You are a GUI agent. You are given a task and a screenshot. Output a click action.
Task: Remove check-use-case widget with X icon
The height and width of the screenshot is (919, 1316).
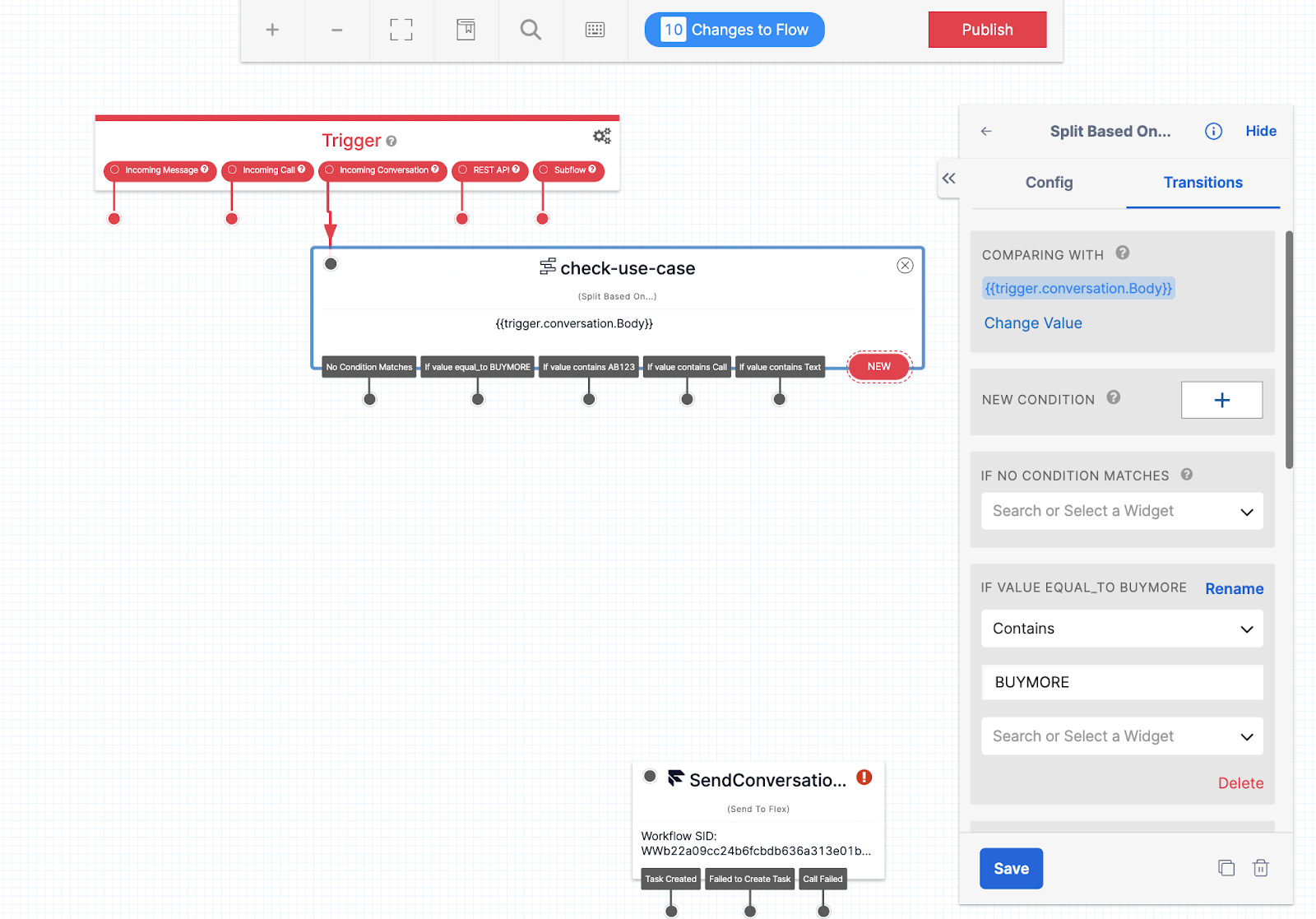[x=905, y=266]
